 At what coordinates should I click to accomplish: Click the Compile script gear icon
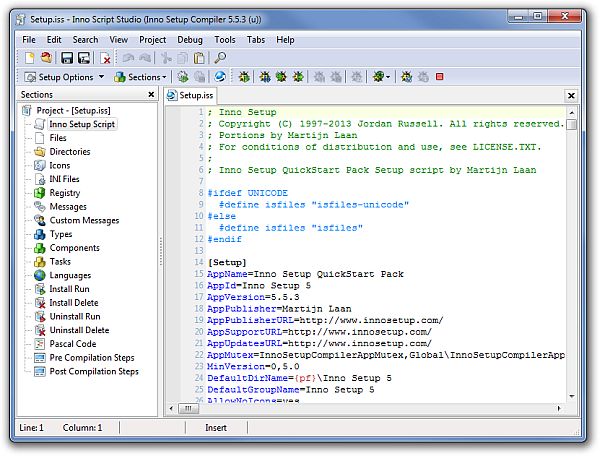coord(183,77)
